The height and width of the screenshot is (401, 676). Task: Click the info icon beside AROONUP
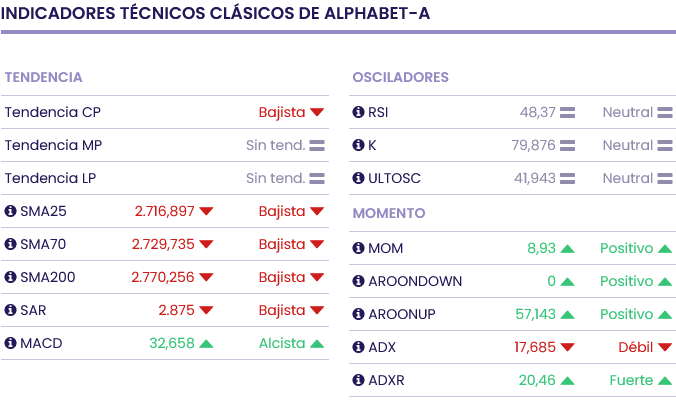pyautogui.click(x=359, y=314)
